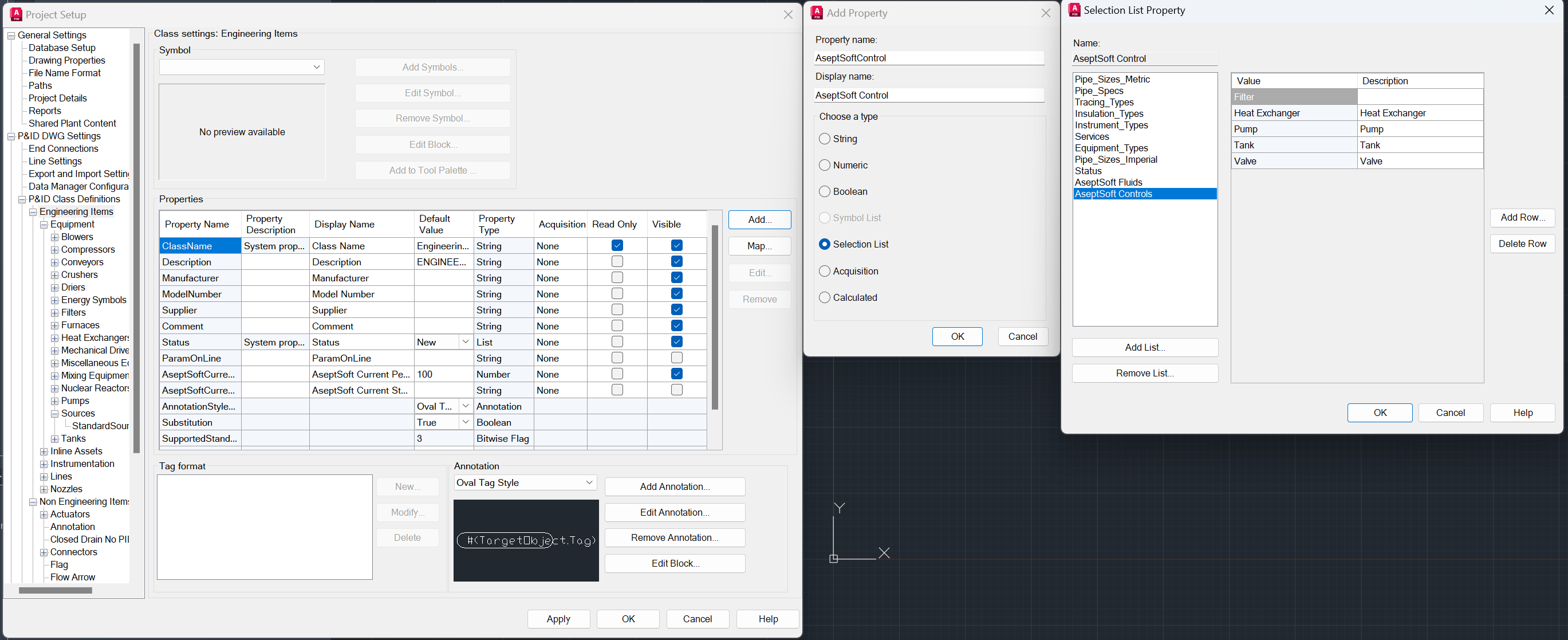Click the Add... property button
1568x640 pixels.
(x=759, y=219)
